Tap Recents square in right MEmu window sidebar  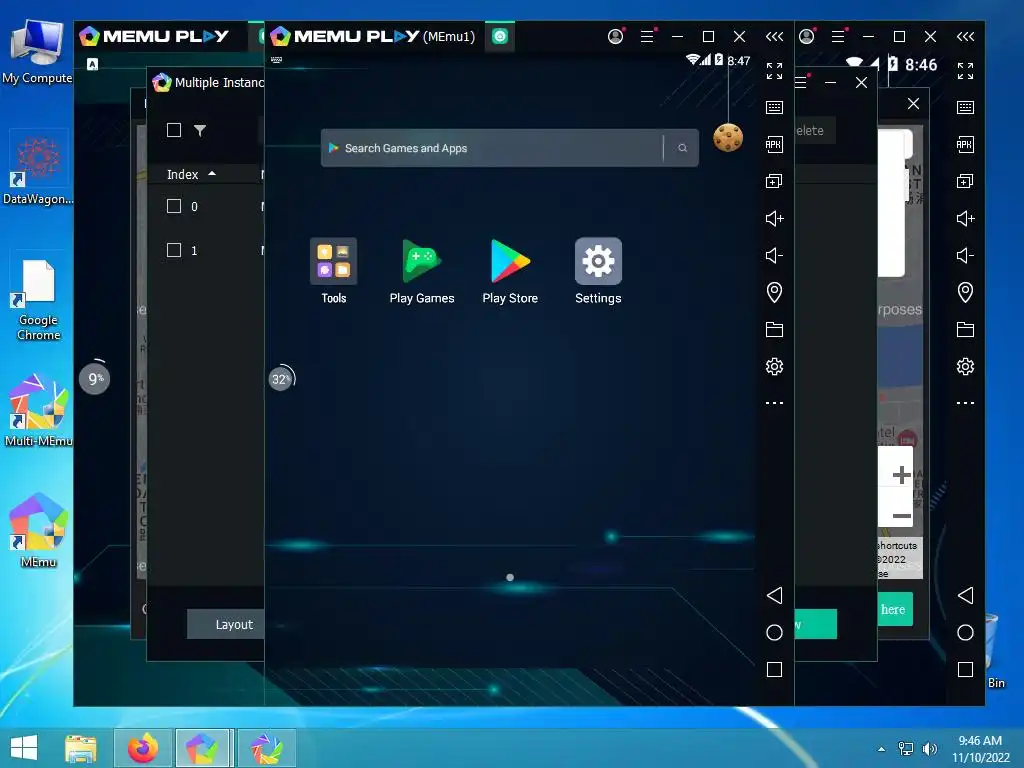point(965,669)
